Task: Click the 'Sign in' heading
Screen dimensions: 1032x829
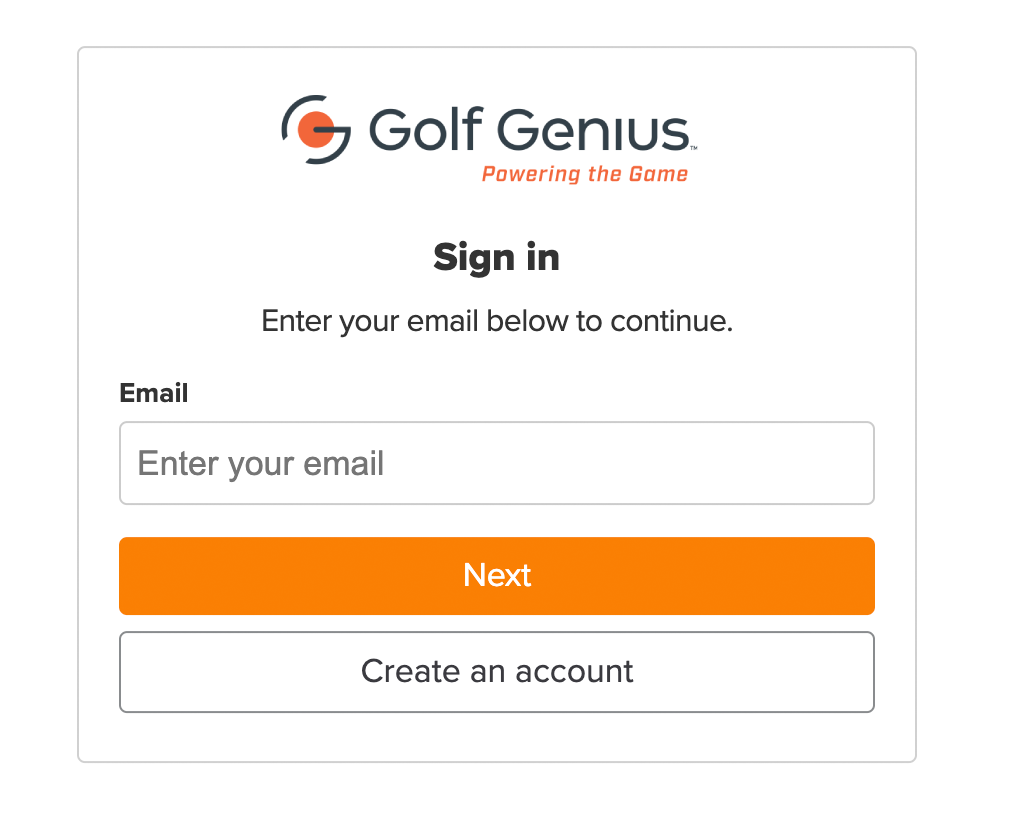Action: click(497, 257)
